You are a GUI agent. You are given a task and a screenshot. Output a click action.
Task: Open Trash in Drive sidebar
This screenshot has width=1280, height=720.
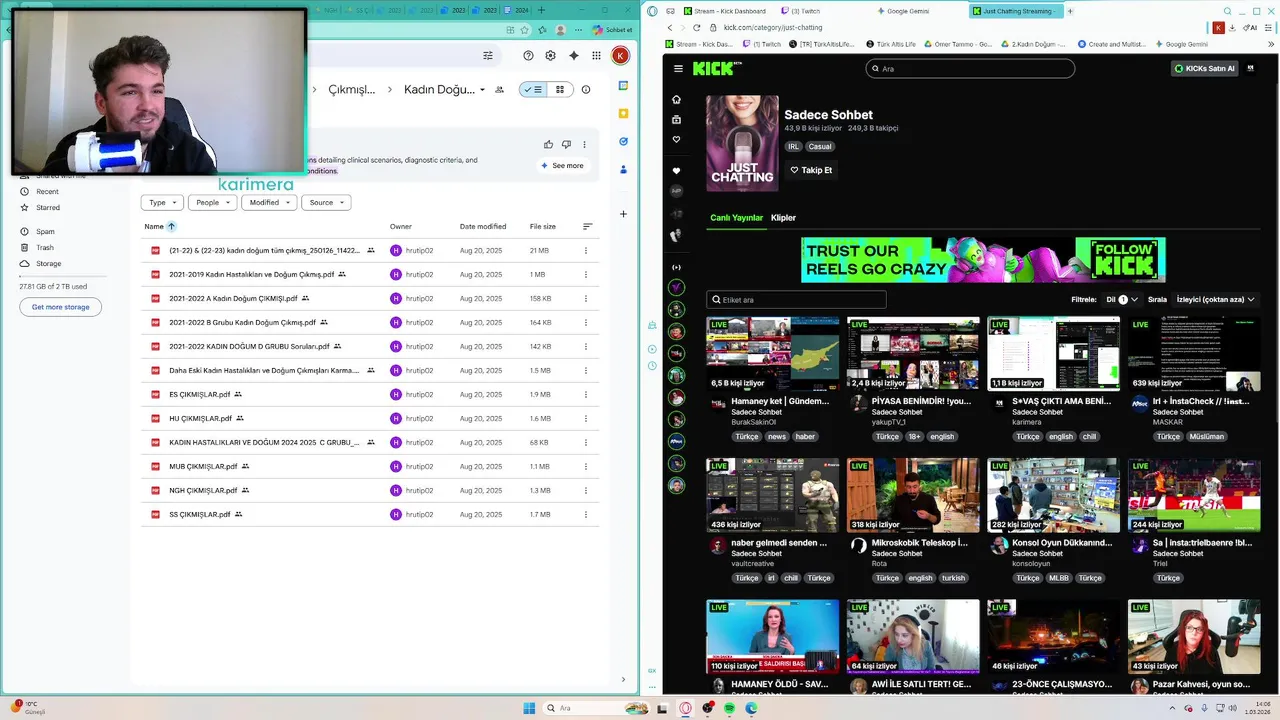click(x=45, y=248)
